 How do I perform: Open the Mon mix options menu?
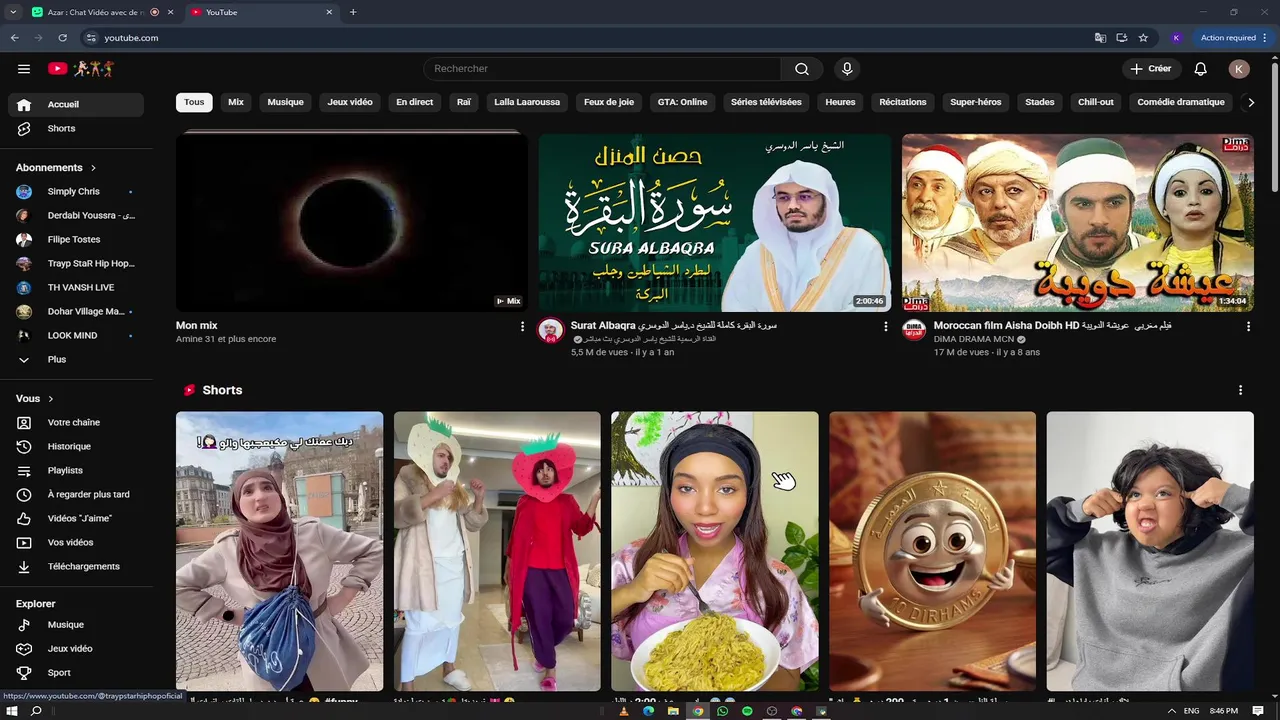point(522,327)
